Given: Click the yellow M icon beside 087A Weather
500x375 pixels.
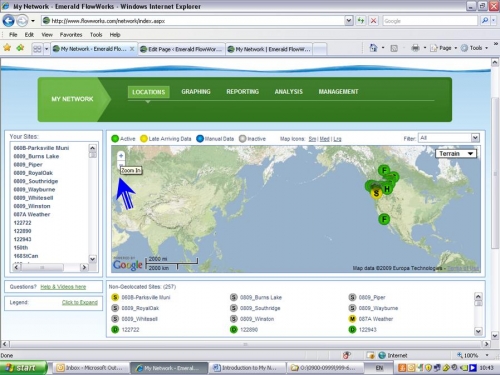Looking at the screenshot, I should pos(352,319).
